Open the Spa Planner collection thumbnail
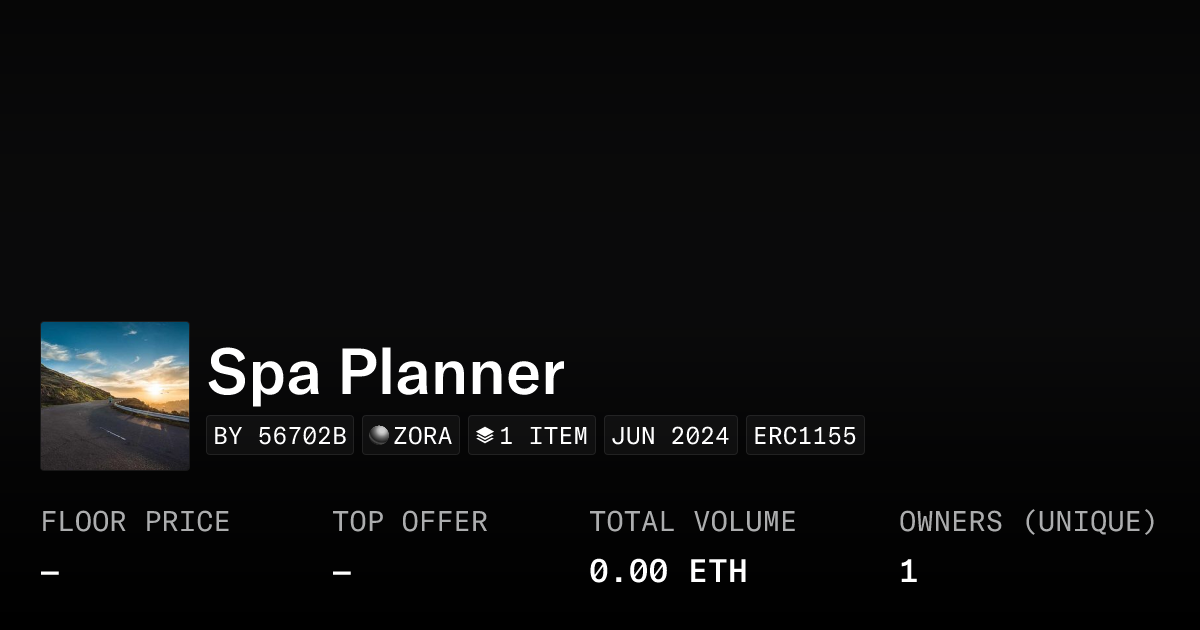This screenshot has height=630, width=1200. coord(115,396)
